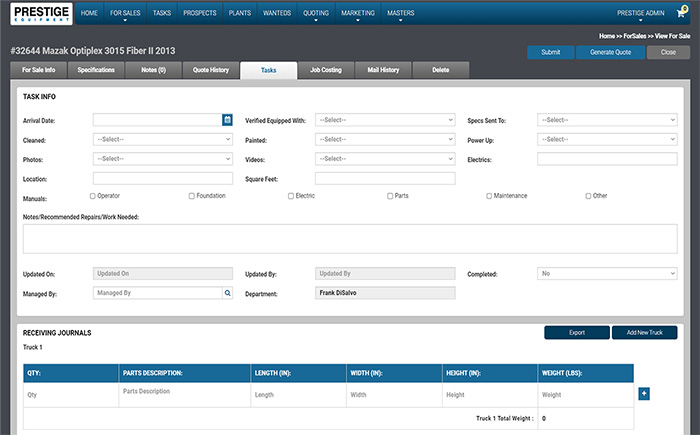Click the Width field in Truck 1
Viewport: 700px width, 435px height.
394,395
